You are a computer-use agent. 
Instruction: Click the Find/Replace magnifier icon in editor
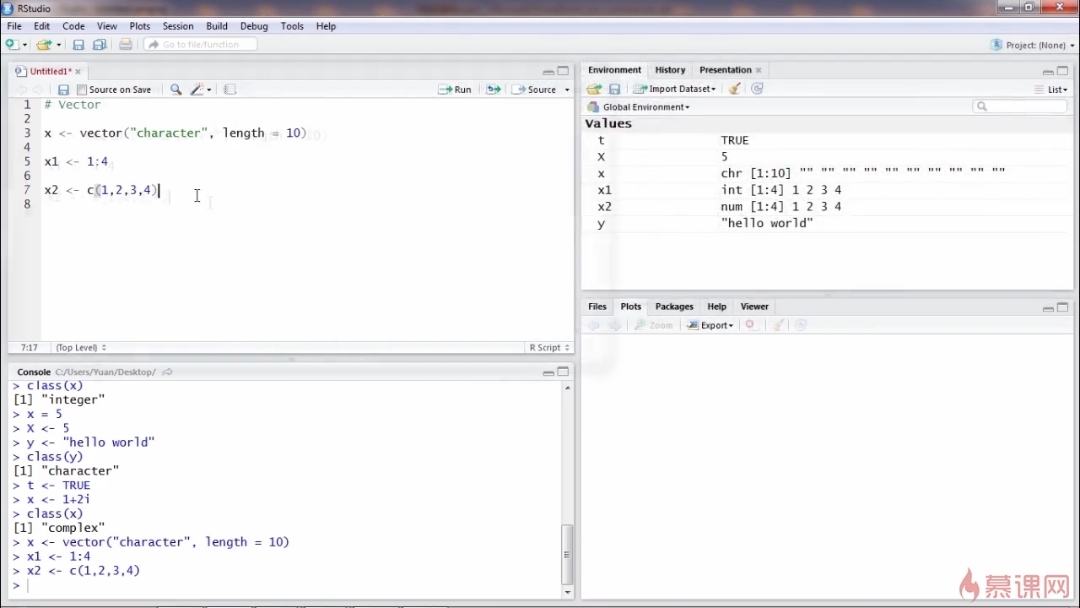pyautogui.click(x=176, y=89)
